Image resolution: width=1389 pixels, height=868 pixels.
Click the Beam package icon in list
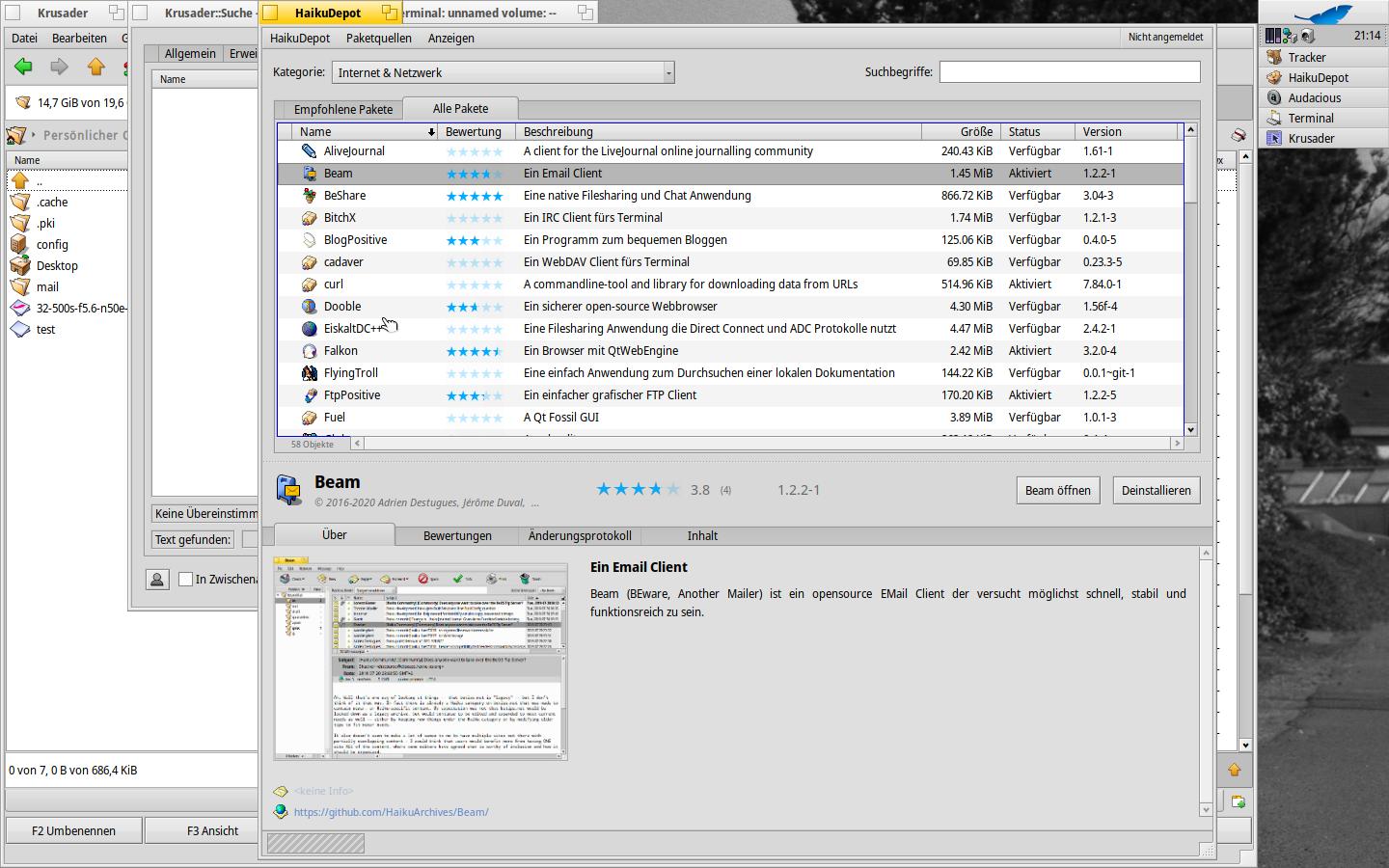pos(309,174)
